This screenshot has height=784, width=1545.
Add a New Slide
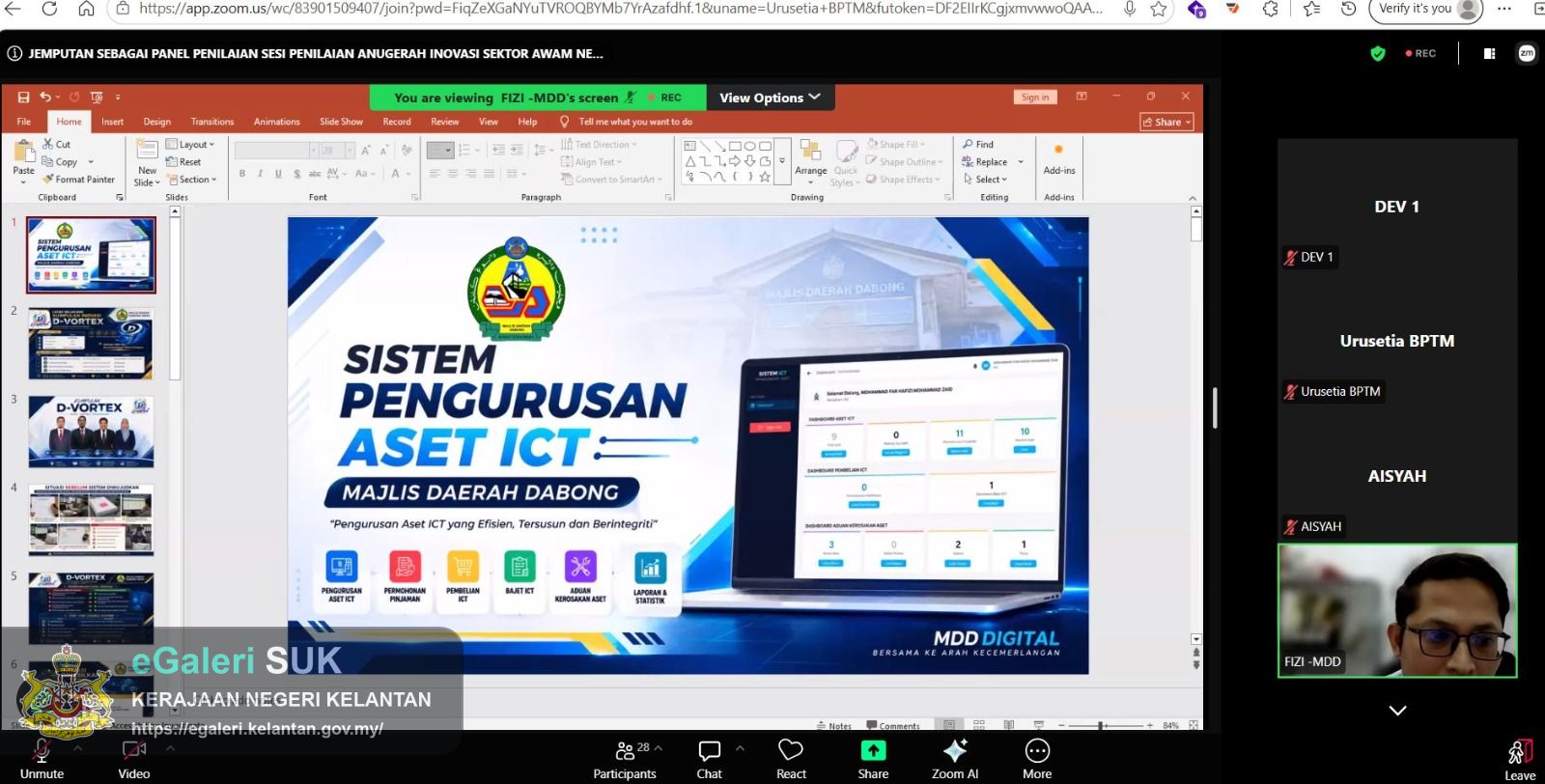click(147, 162)
